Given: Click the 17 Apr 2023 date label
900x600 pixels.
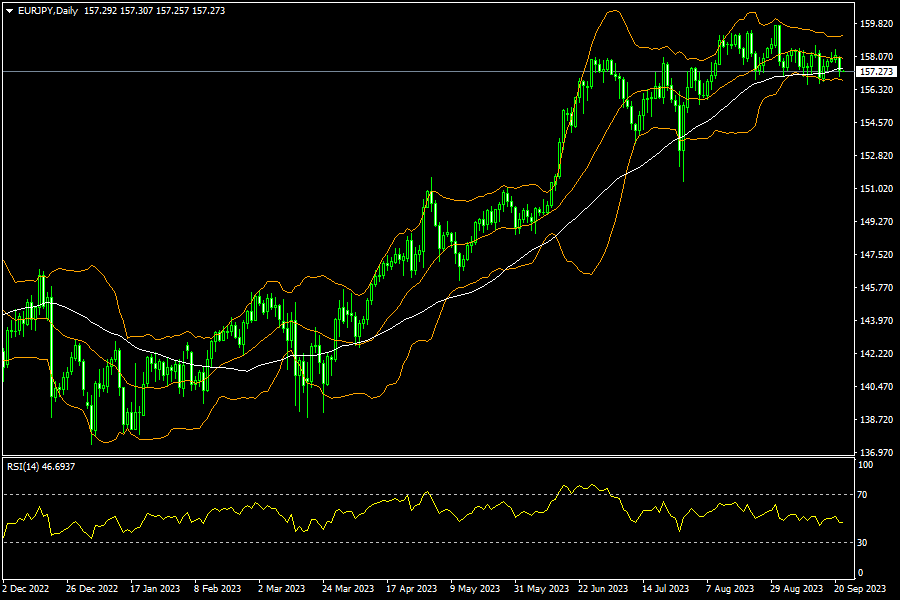Looking at the screenshot, I should [x=412, y=589].
